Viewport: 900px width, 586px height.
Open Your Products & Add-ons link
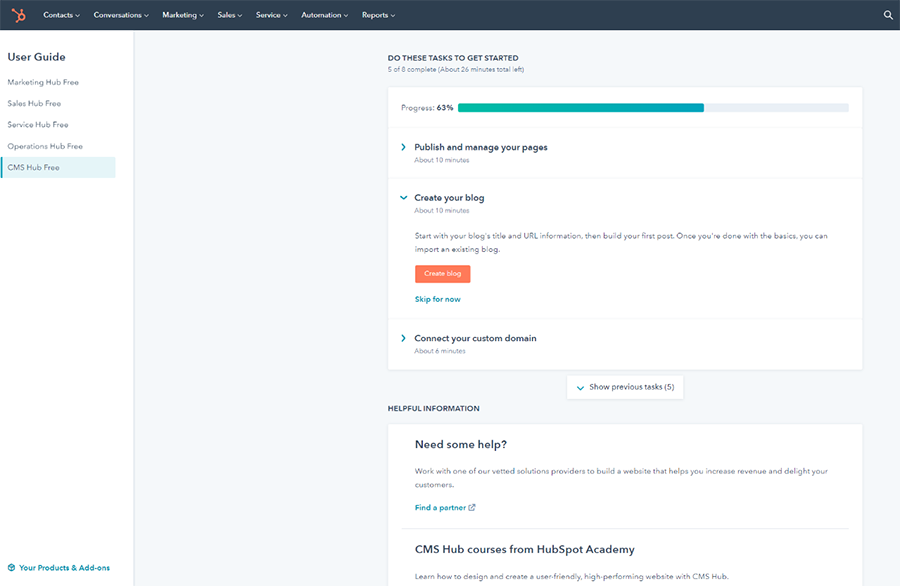64,568
